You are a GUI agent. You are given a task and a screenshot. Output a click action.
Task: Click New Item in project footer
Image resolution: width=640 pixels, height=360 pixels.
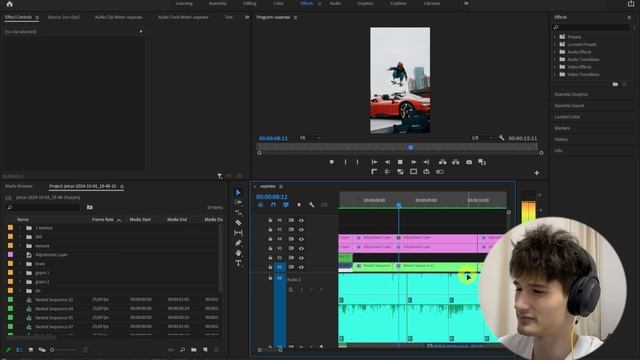(205, 350)
